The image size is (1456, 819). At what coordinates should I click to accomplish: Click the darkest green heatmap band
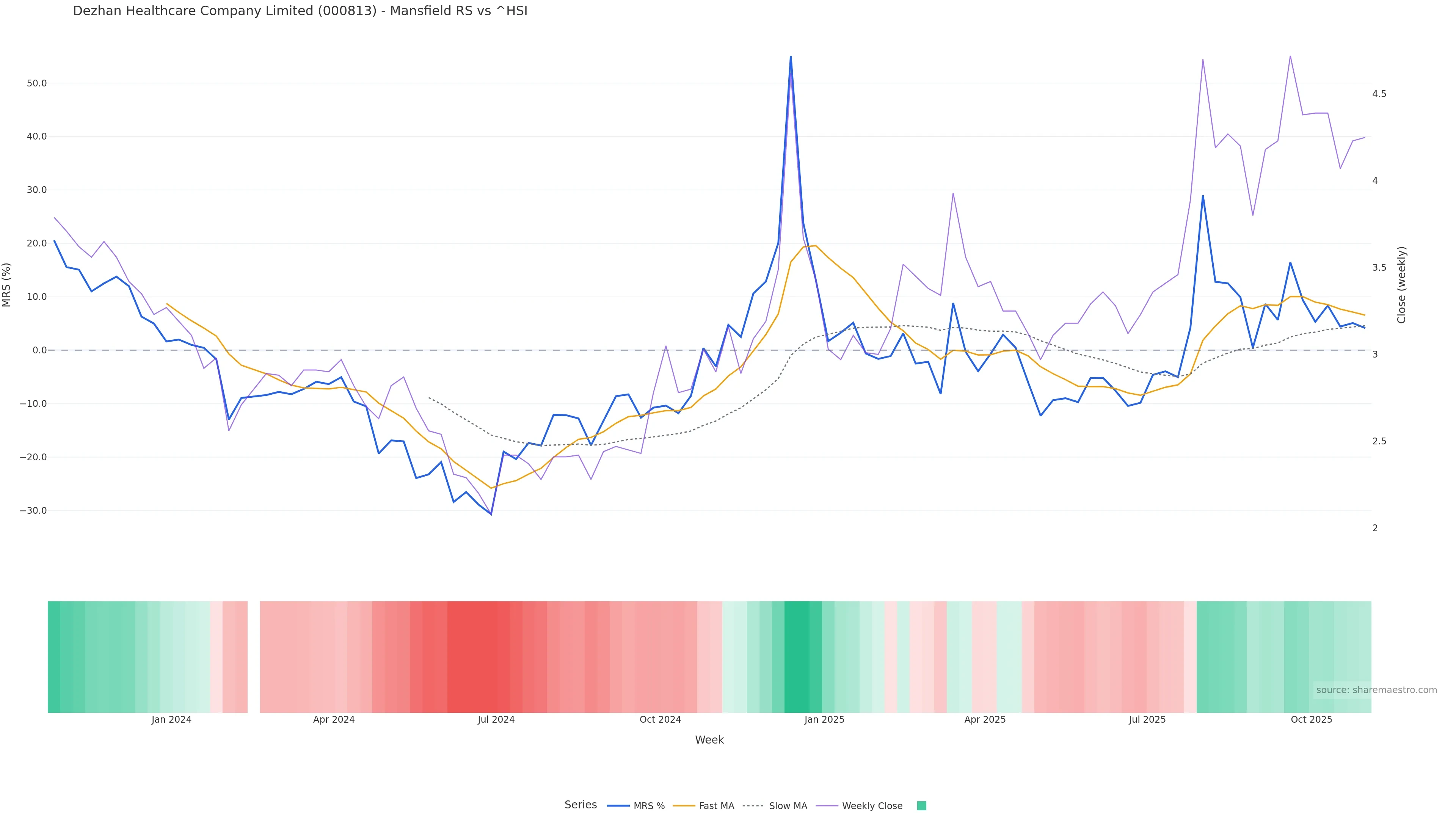(797, 656)
